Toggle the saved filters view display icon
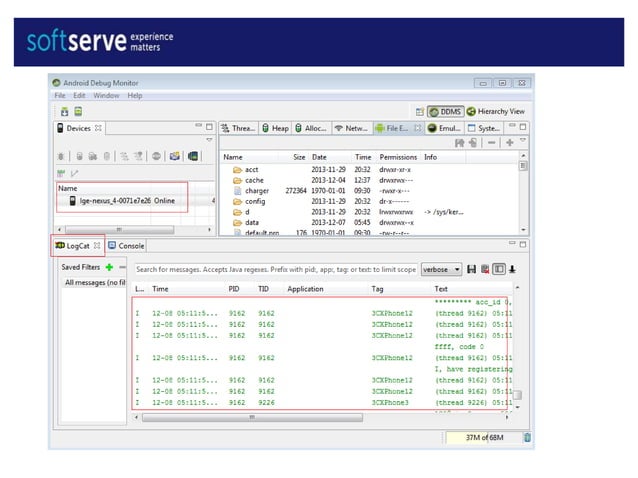This screenshot has width=638, height=478. (498, 268)
